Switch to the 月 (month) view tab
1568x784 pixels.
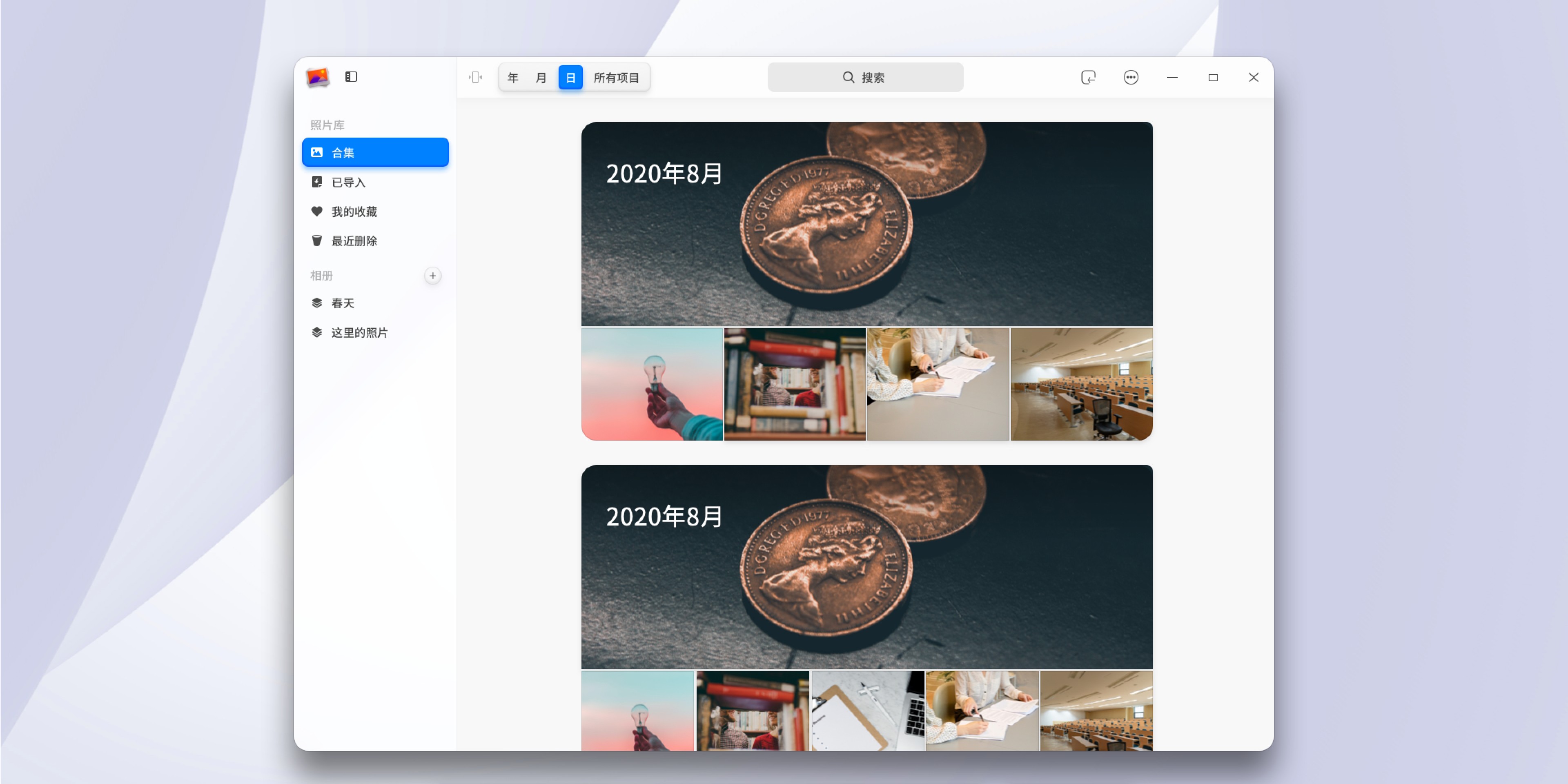point(541,77)
